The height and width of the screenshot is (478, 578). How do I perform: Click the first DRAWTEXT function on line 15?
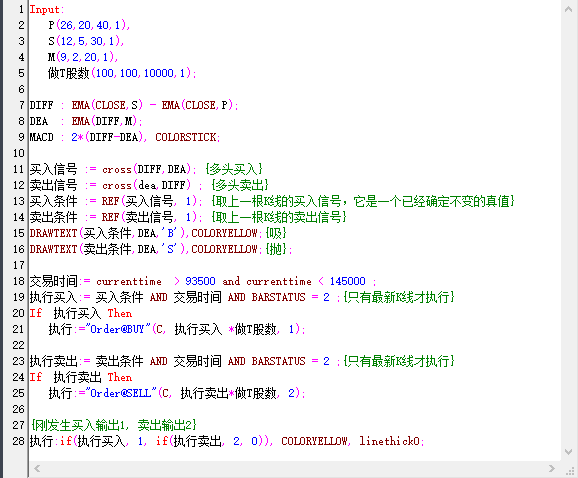pyautogui.click(x=53, y=233)
